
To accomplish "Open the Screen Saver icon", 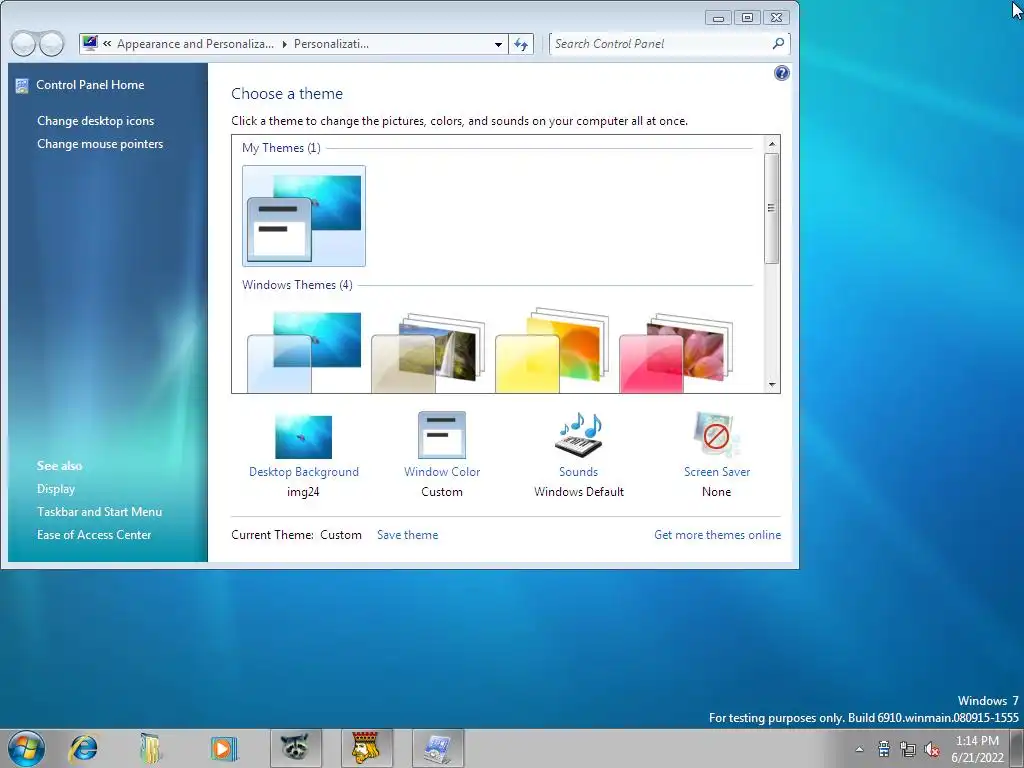I will tap(716, 434).
